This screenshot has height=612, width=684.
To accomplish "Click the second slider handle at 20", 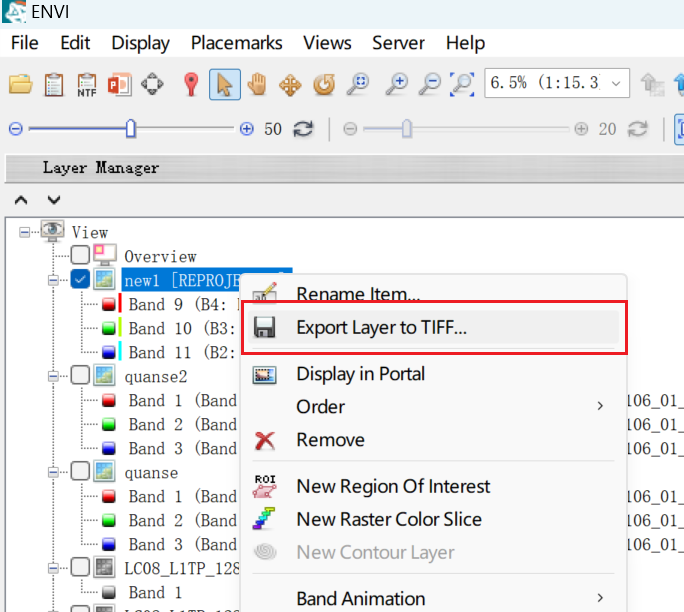I will pos(407,129).
